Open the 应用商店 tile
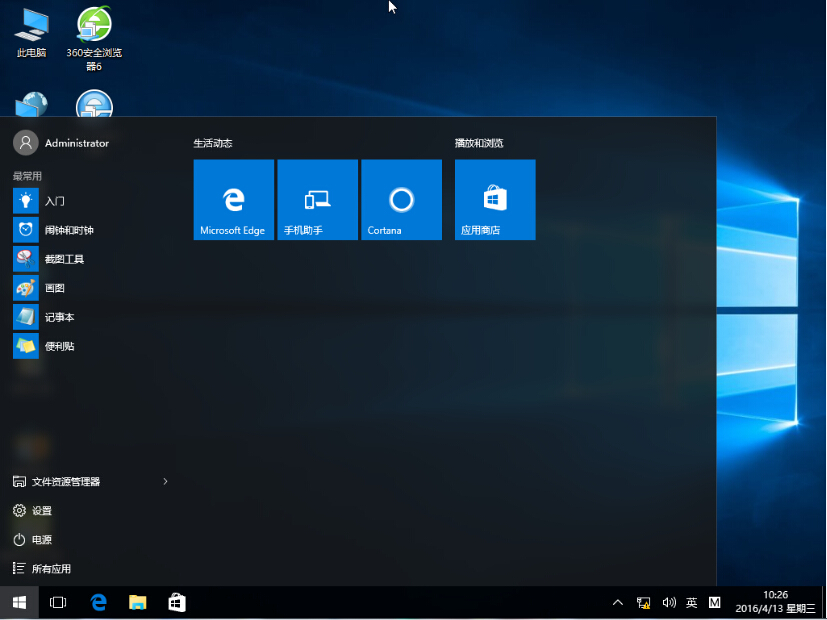 click(x=495, y=200)
